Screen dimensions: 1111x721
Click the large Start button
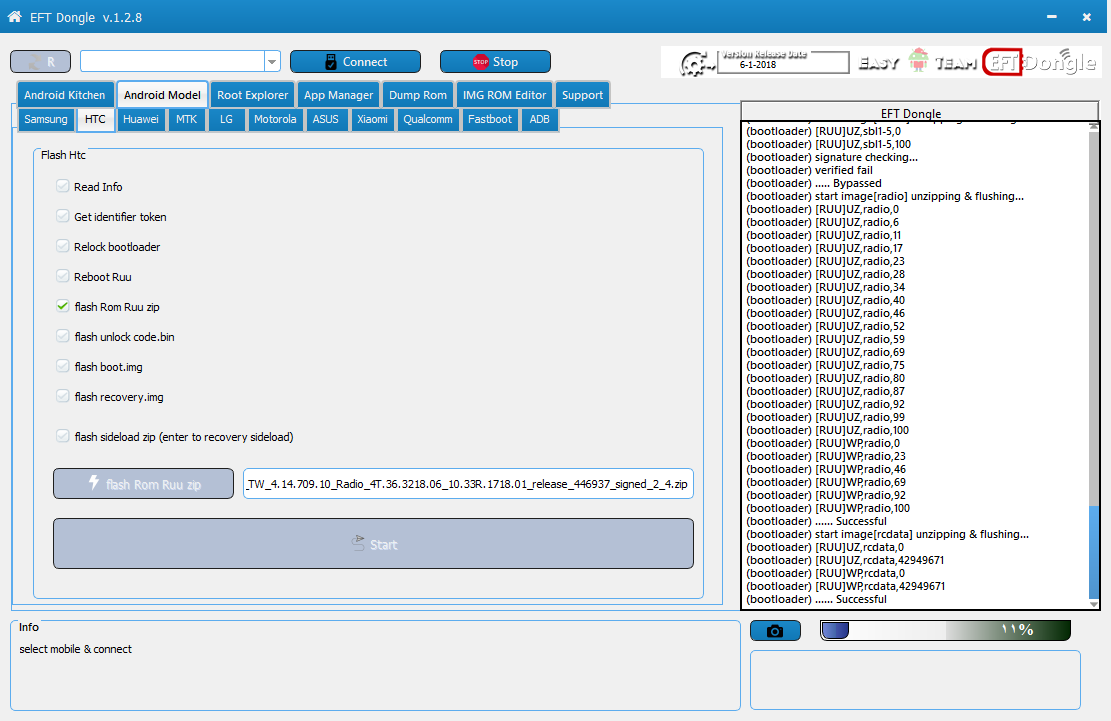[373, 543]
